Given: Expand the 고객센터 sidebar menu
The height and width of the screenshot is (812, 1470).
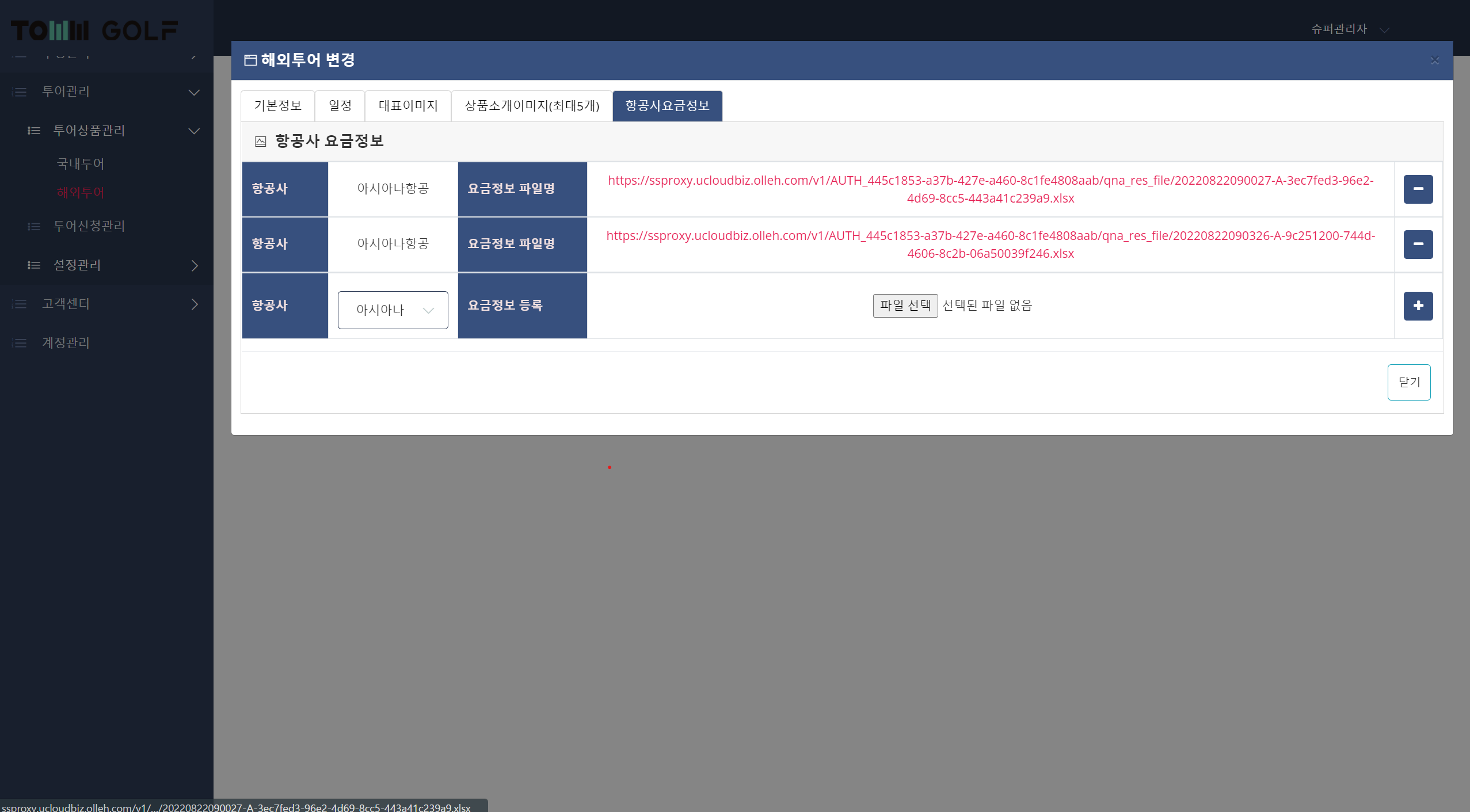Looking at the screenshot, I should [194, 304].
